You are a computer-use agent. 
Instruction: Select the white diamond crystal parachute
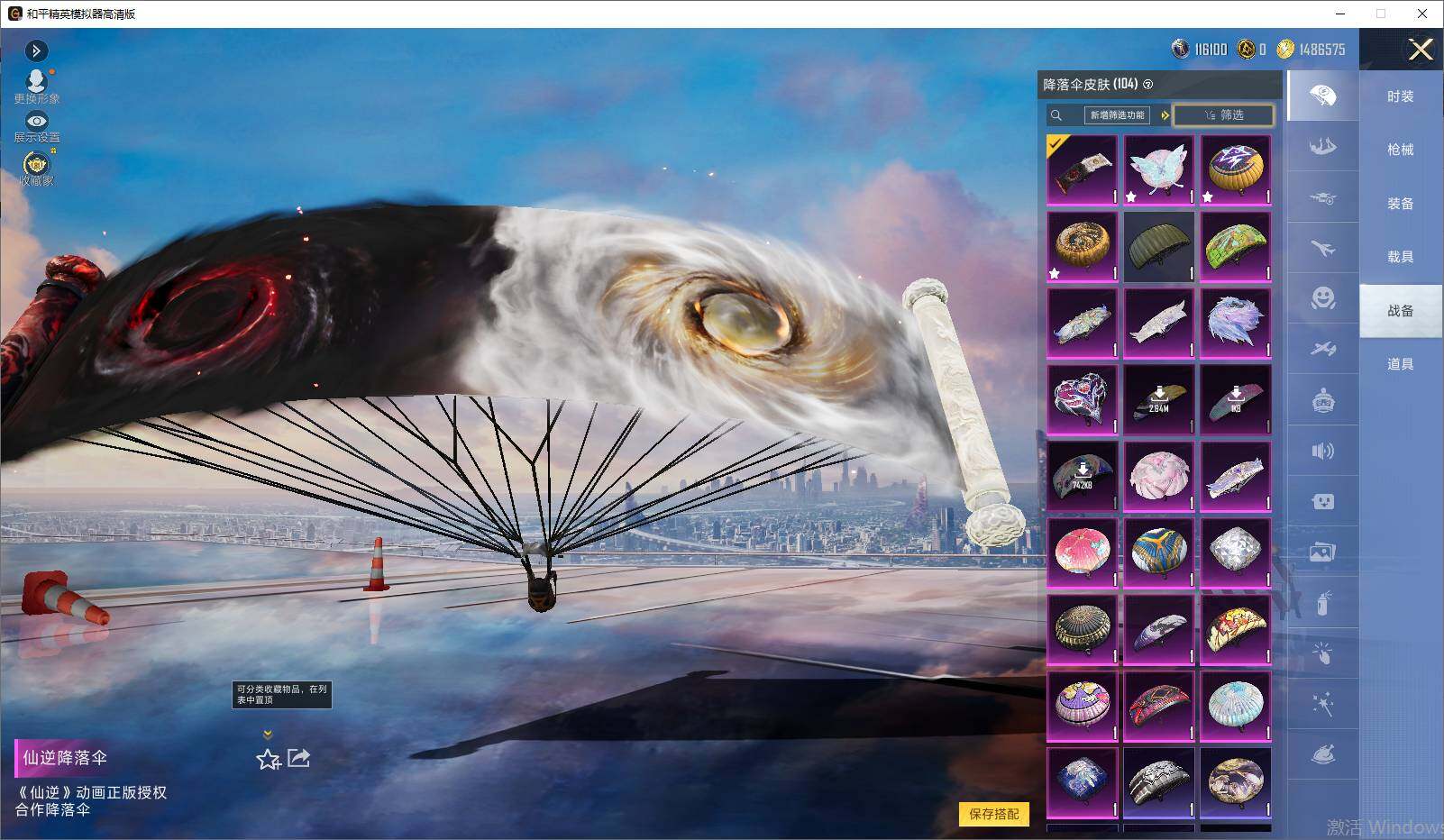point(1236,552)
